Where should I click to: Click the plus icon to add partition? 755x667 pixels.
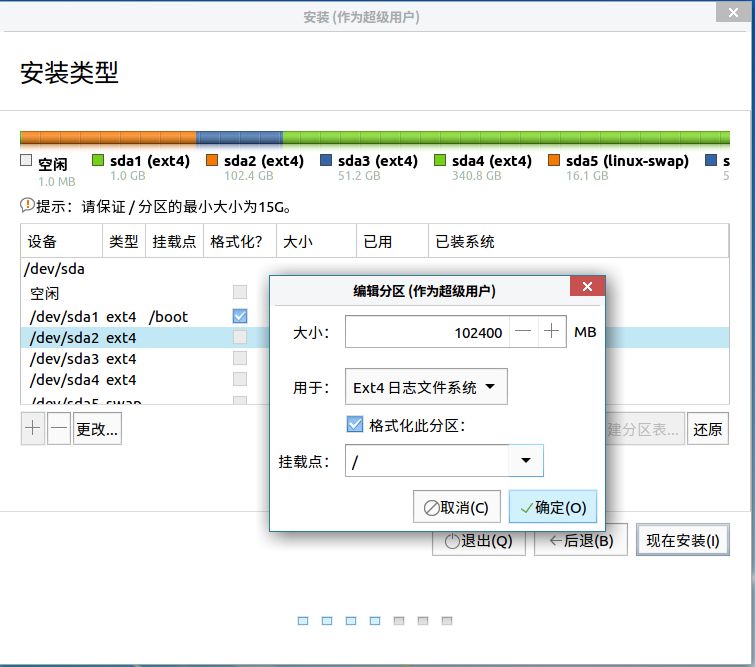coord(33,428)
